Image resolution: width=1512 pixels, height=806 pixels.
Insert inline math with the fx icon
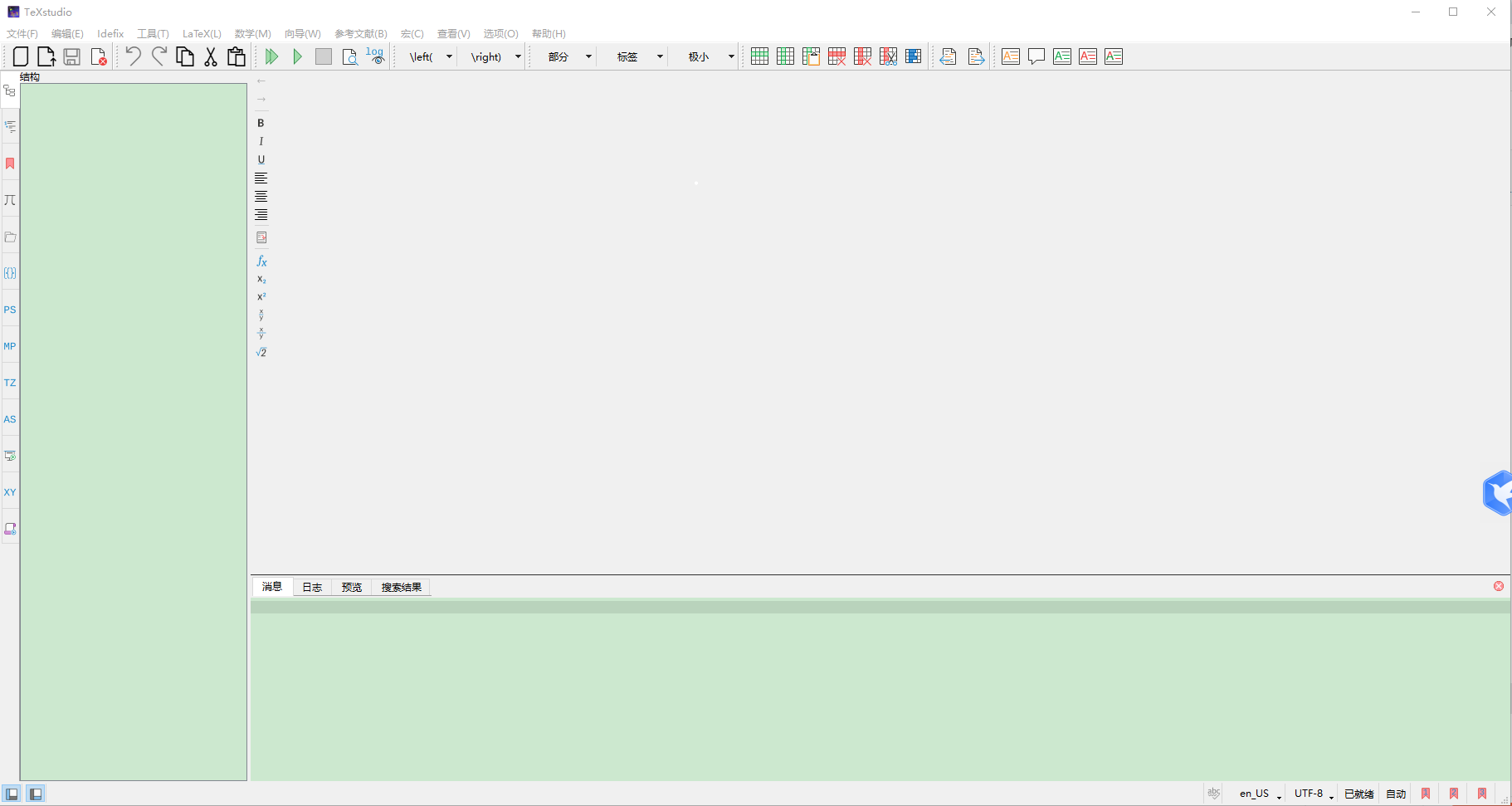(261, 261)
